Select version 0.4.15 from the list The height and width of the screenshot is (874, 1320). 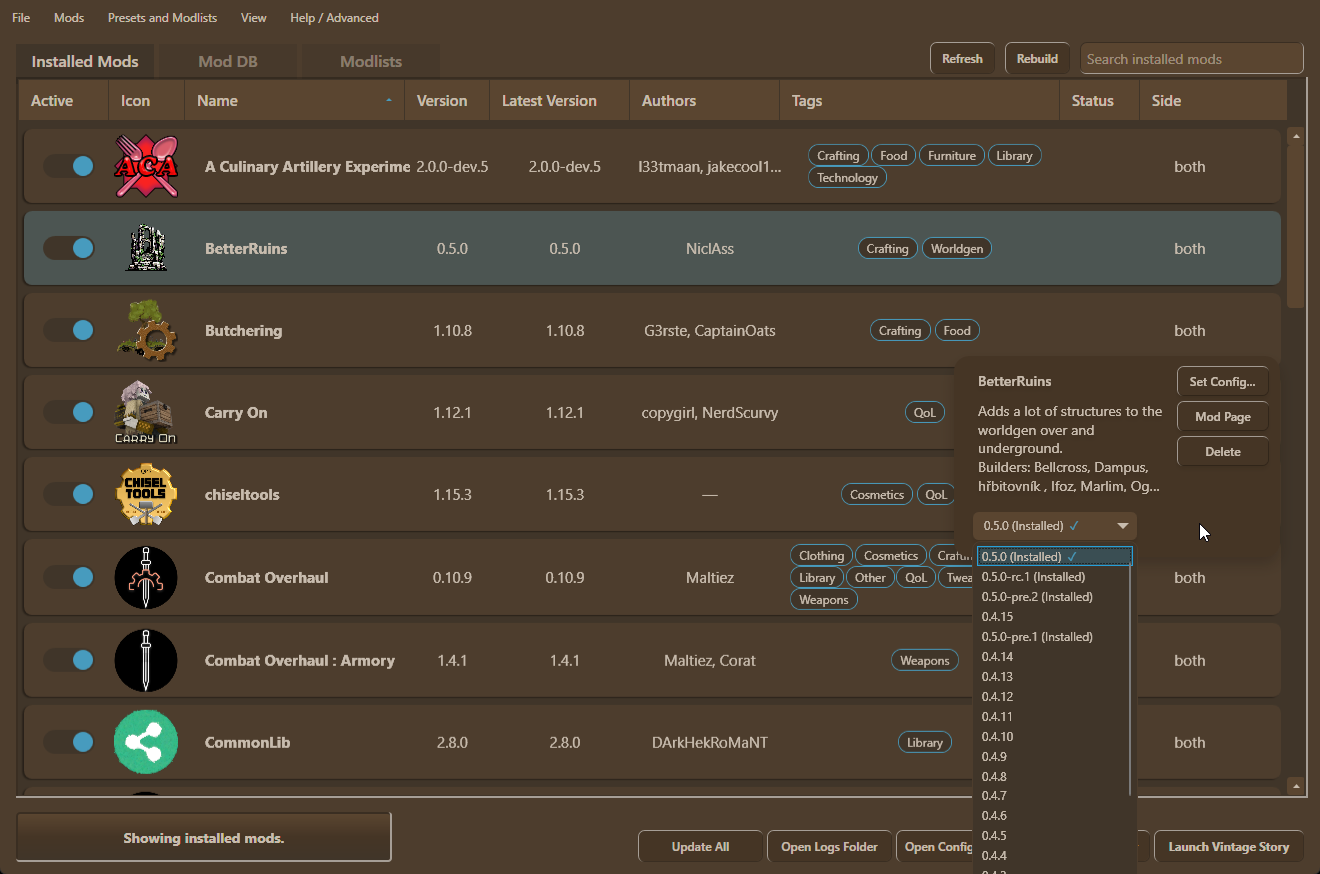(997, 617)
